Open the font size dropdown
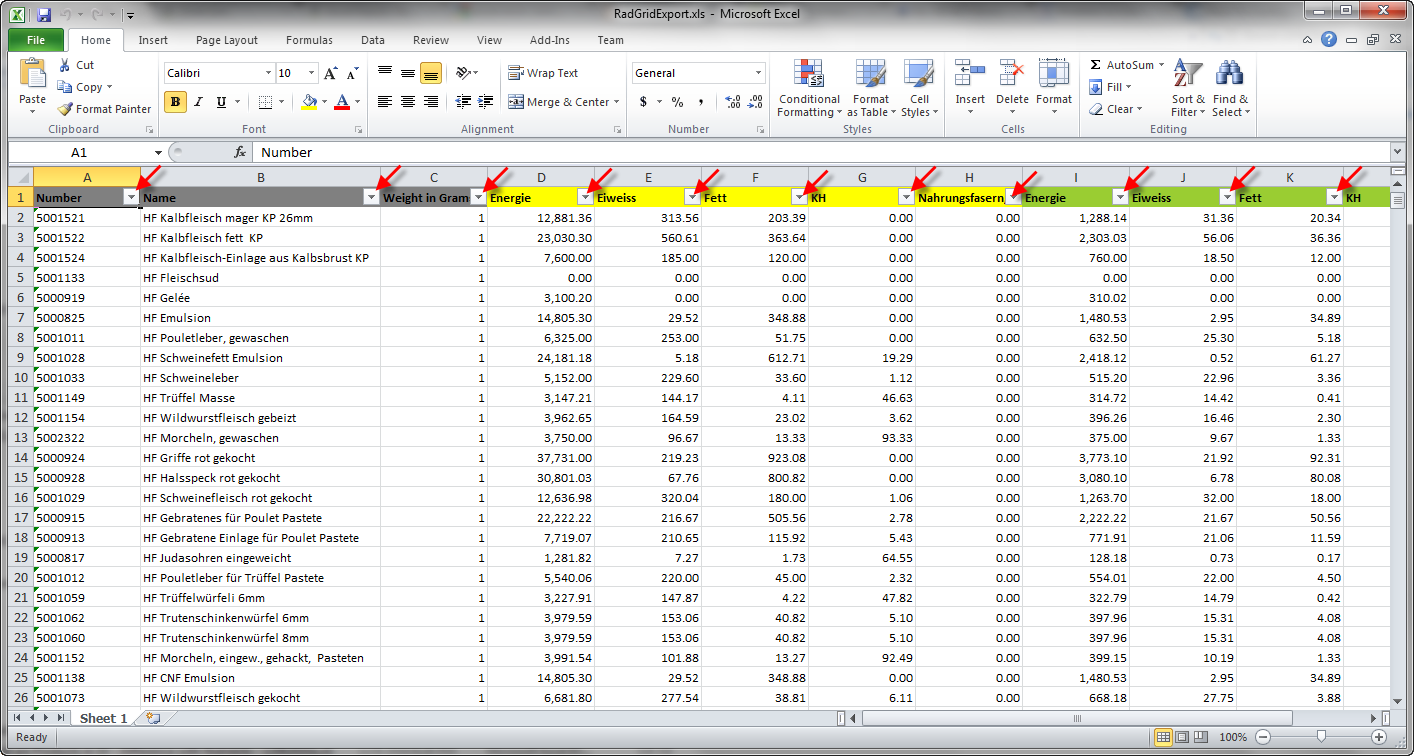This screenshot has height=756, width=1414. (311, 73)
